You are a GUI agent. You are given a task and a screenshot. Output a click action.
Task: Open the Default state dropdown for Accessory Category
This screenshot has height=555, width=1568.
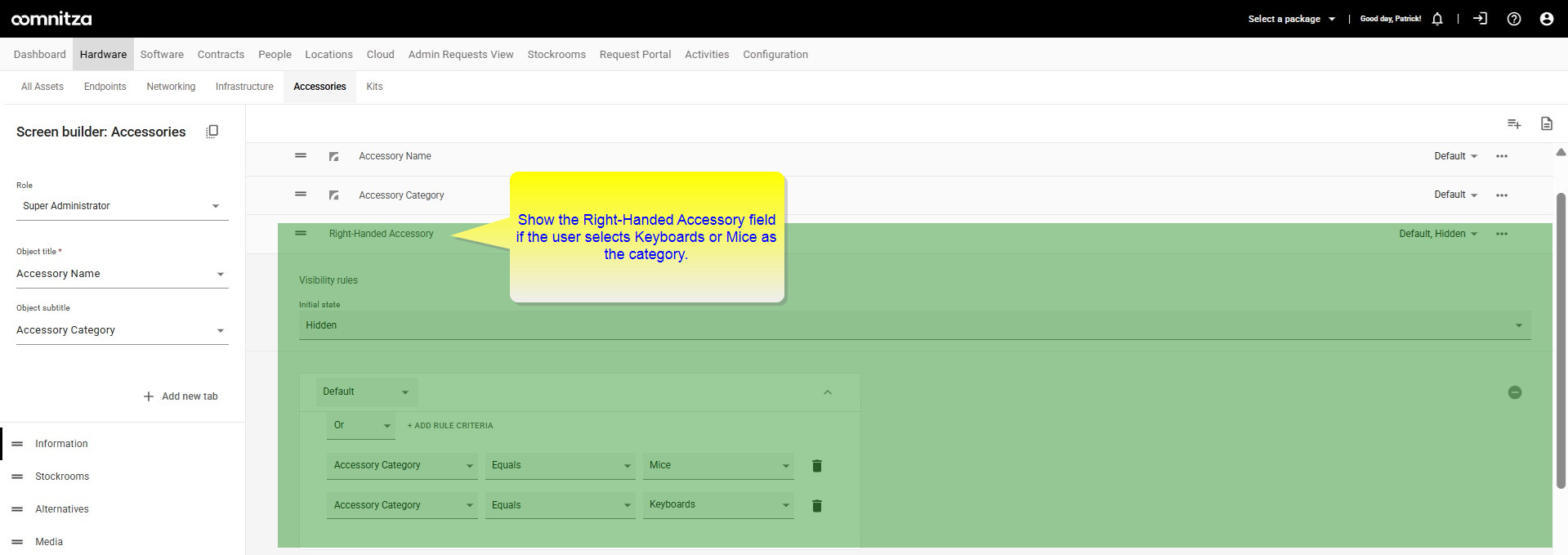(1455, 195)
